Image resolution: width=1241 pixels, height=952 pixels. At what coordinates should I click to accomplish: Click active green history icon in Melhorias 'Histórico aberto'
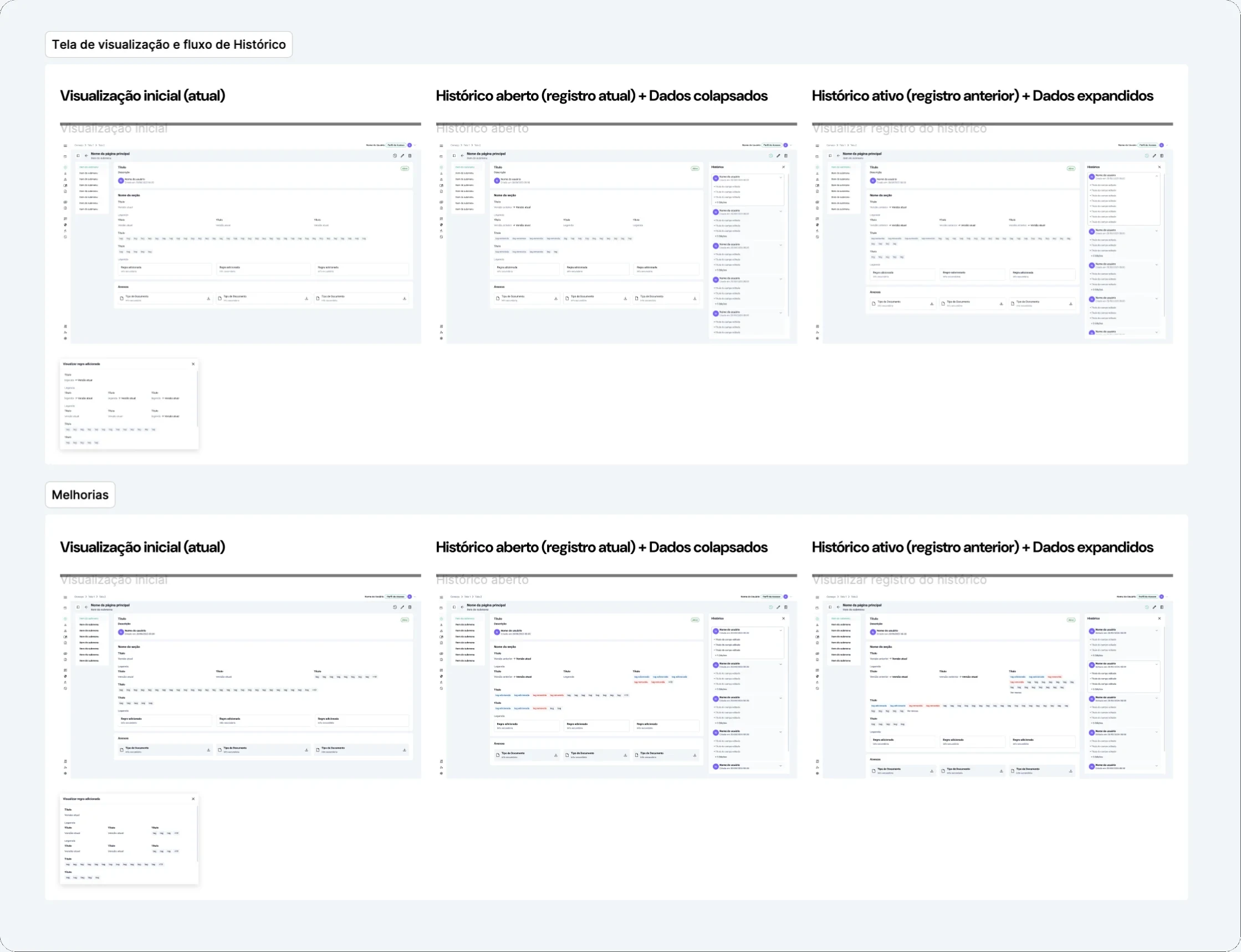pos(770,607)
